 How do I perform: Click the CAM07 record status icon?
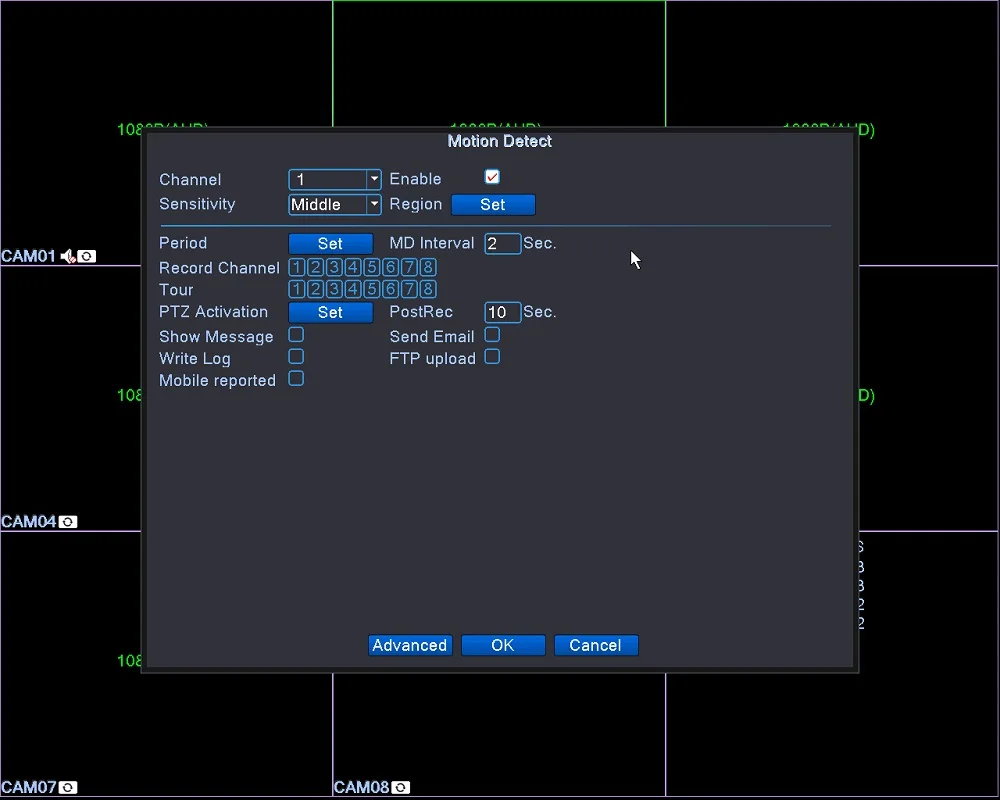click(68, 787)
